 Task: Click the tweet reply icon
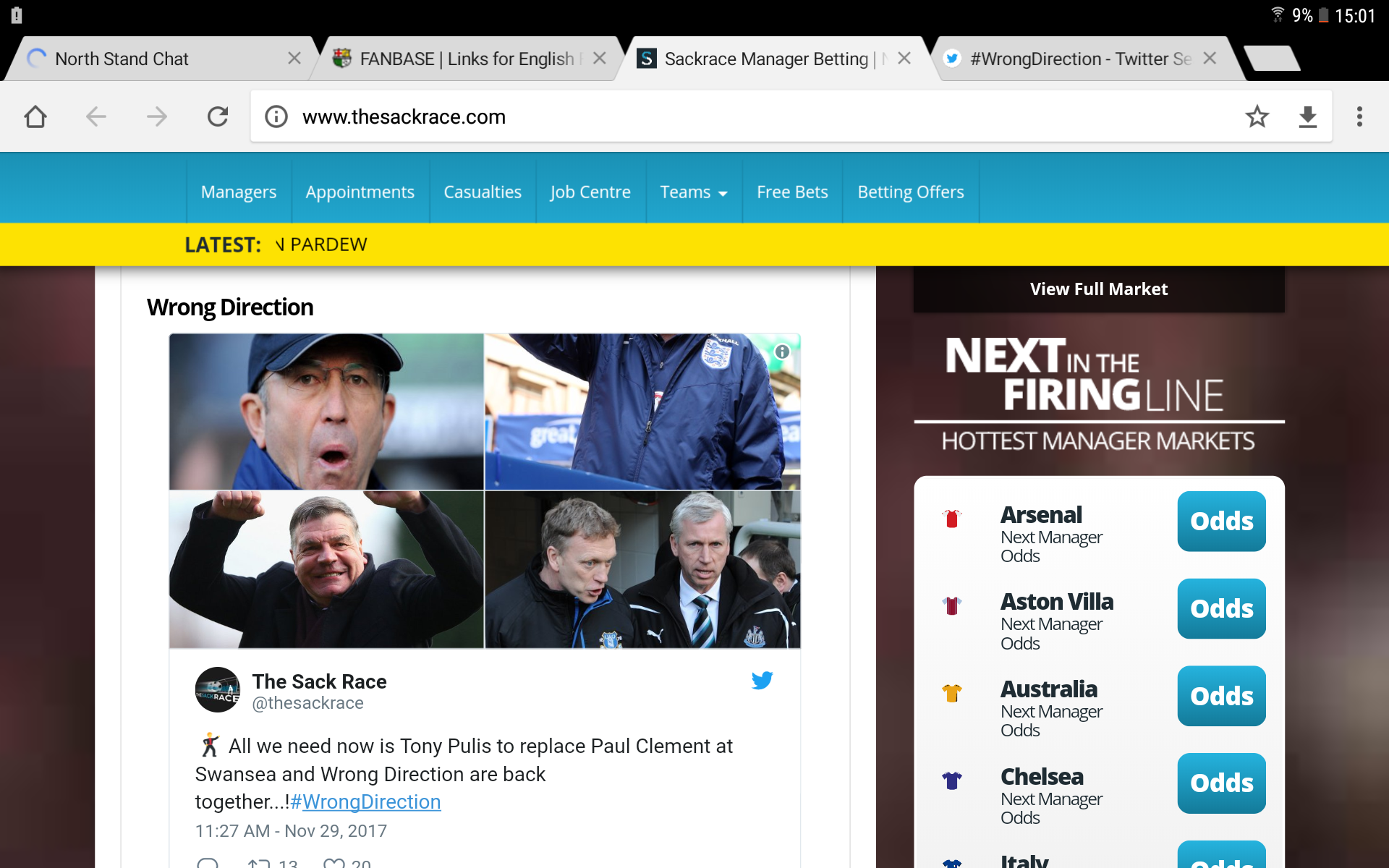(x=208, y=864)
